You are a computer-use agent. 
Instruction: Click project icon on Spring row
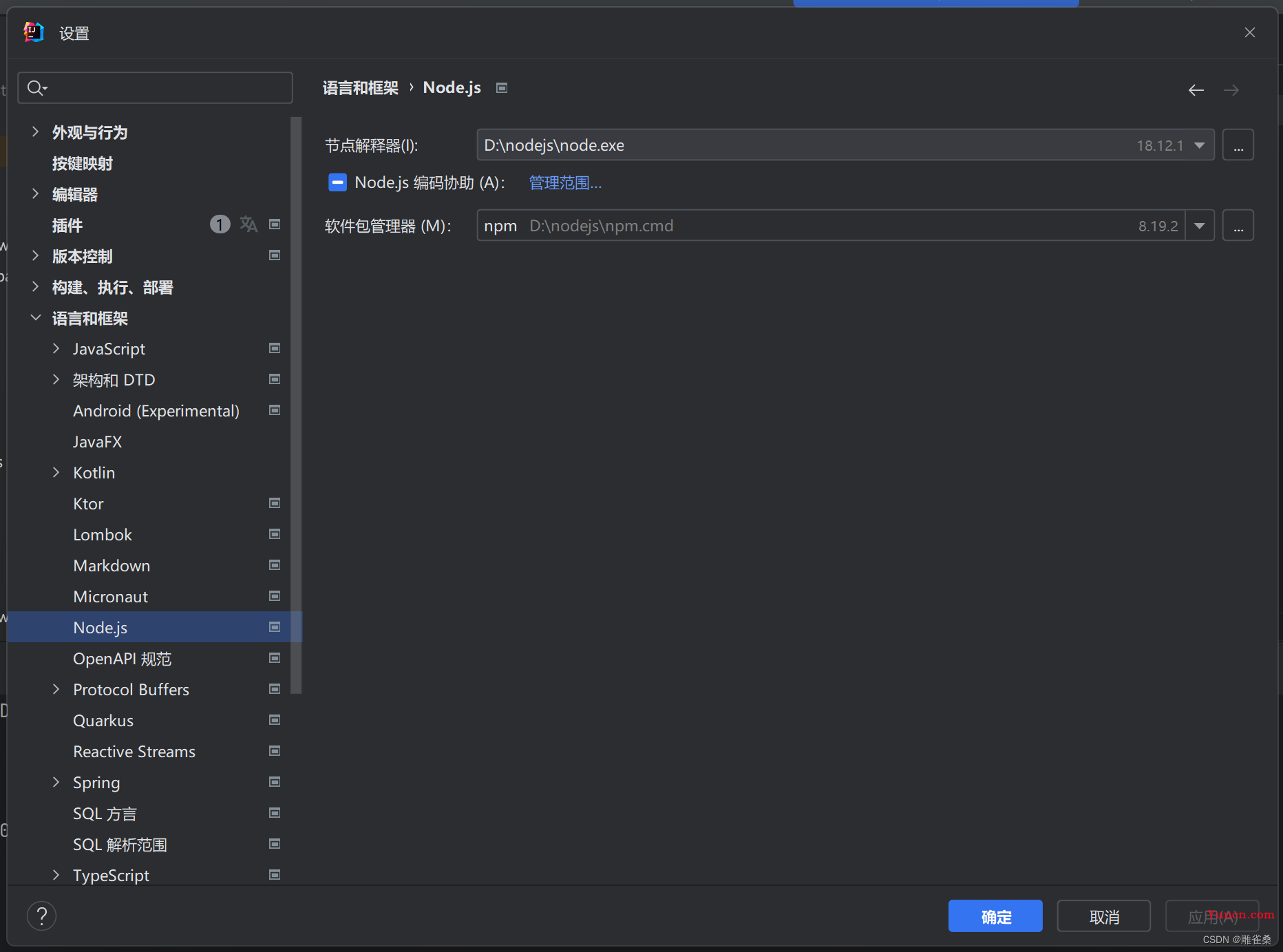click(275, 782)
